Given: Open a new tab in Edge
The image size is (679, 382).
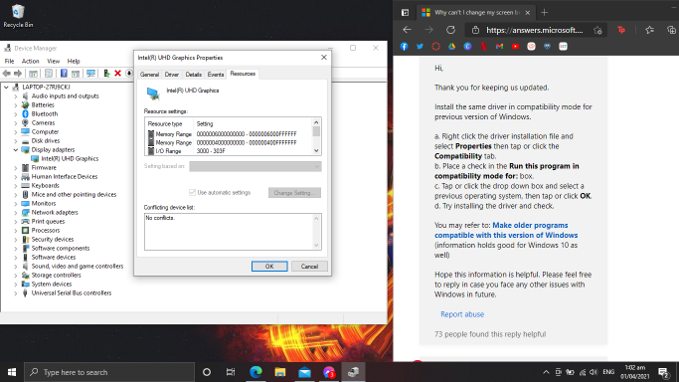Looking at the screenshot, I should pyautogui.click(x=544, y=13).
